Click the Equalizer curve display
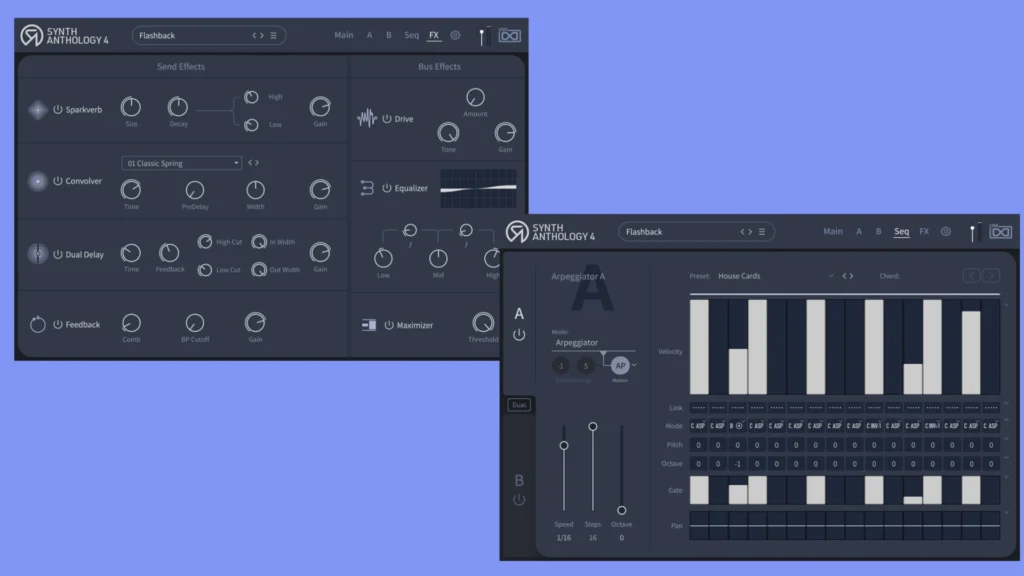The image size is (1024, 576). coord(478,182)
